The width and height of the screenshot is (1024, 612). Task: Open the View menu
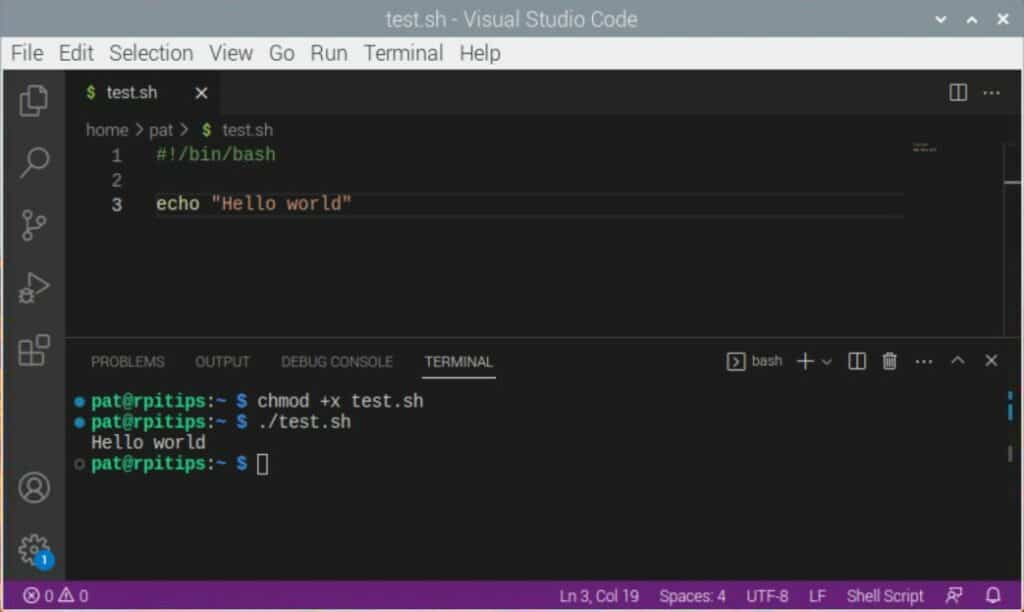tap(231, 53)
